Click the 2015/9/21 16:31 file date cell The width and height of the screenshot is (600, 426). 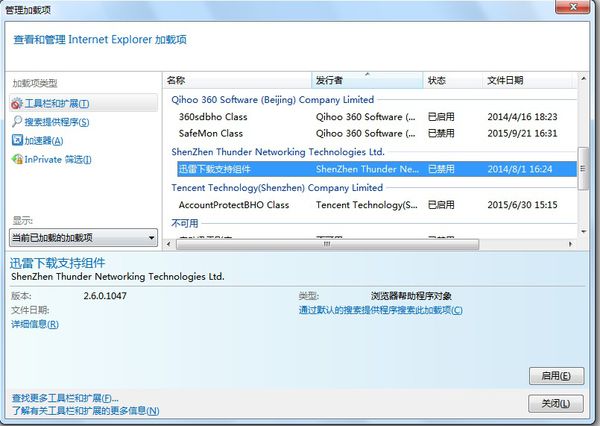522,133
